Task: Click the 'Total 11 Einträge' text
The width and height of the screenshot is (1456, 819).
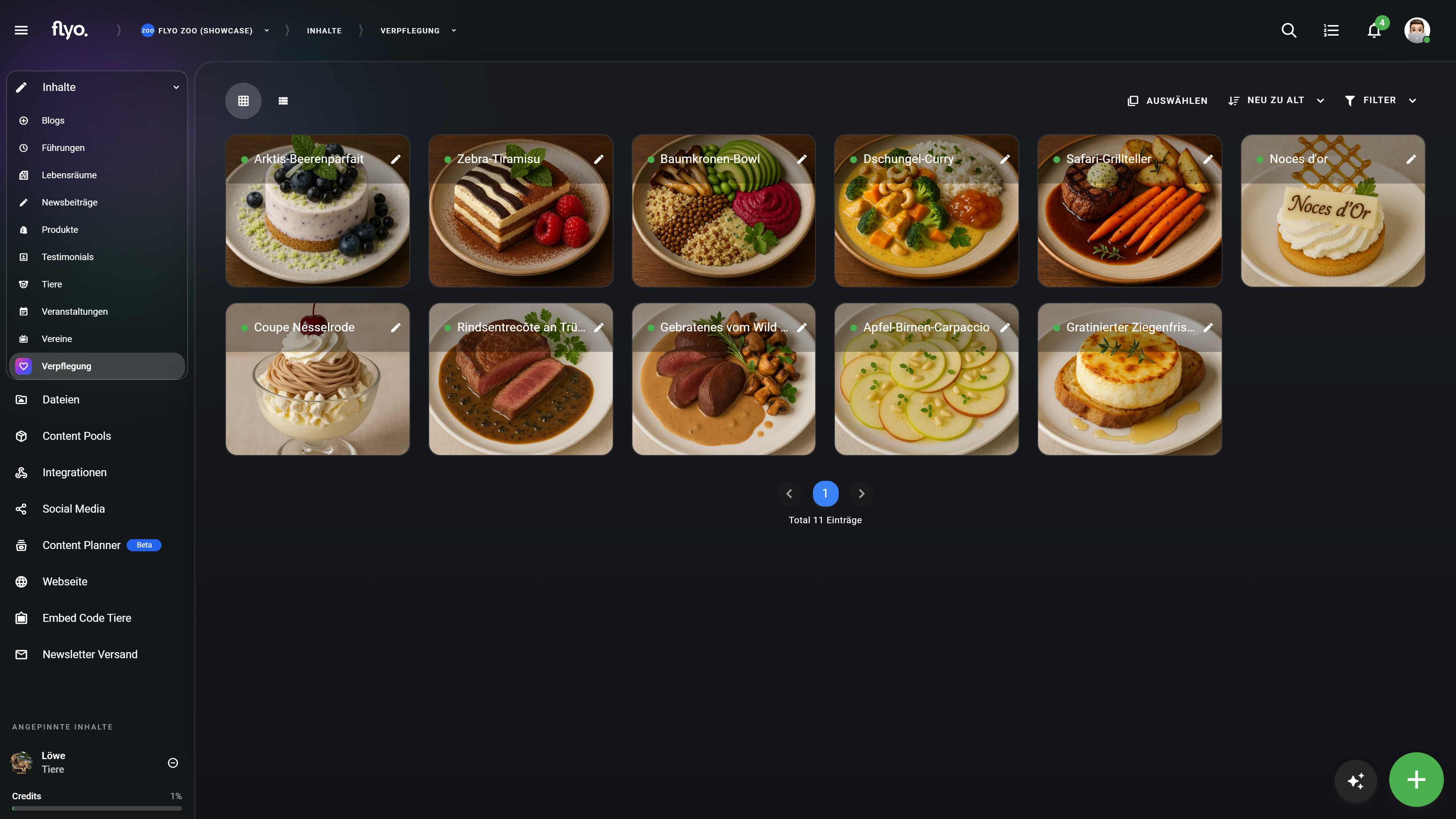Action: (825, 520)
